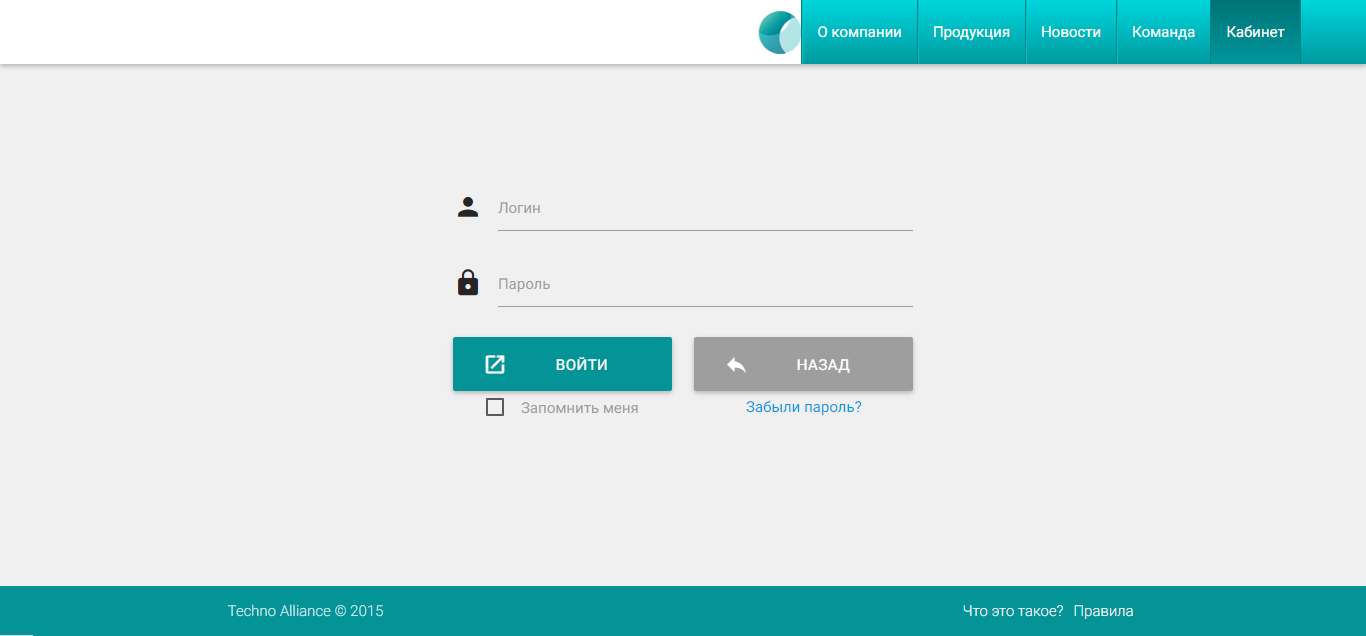Enable the Запомнить меня checkbox

point(495,407)
